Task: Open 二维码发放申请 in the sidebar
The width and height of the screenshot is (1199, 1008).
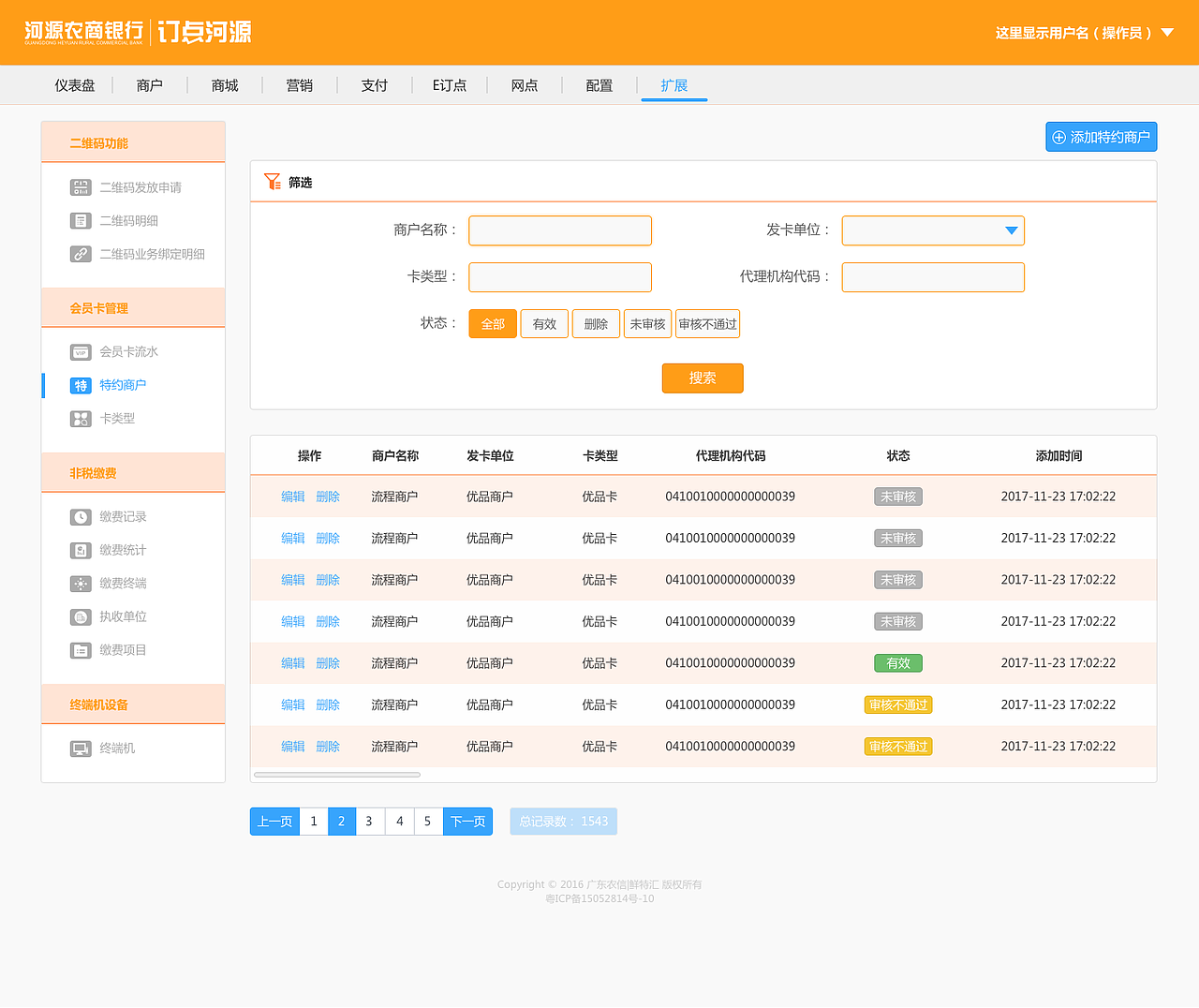Action: pos(141,187)
